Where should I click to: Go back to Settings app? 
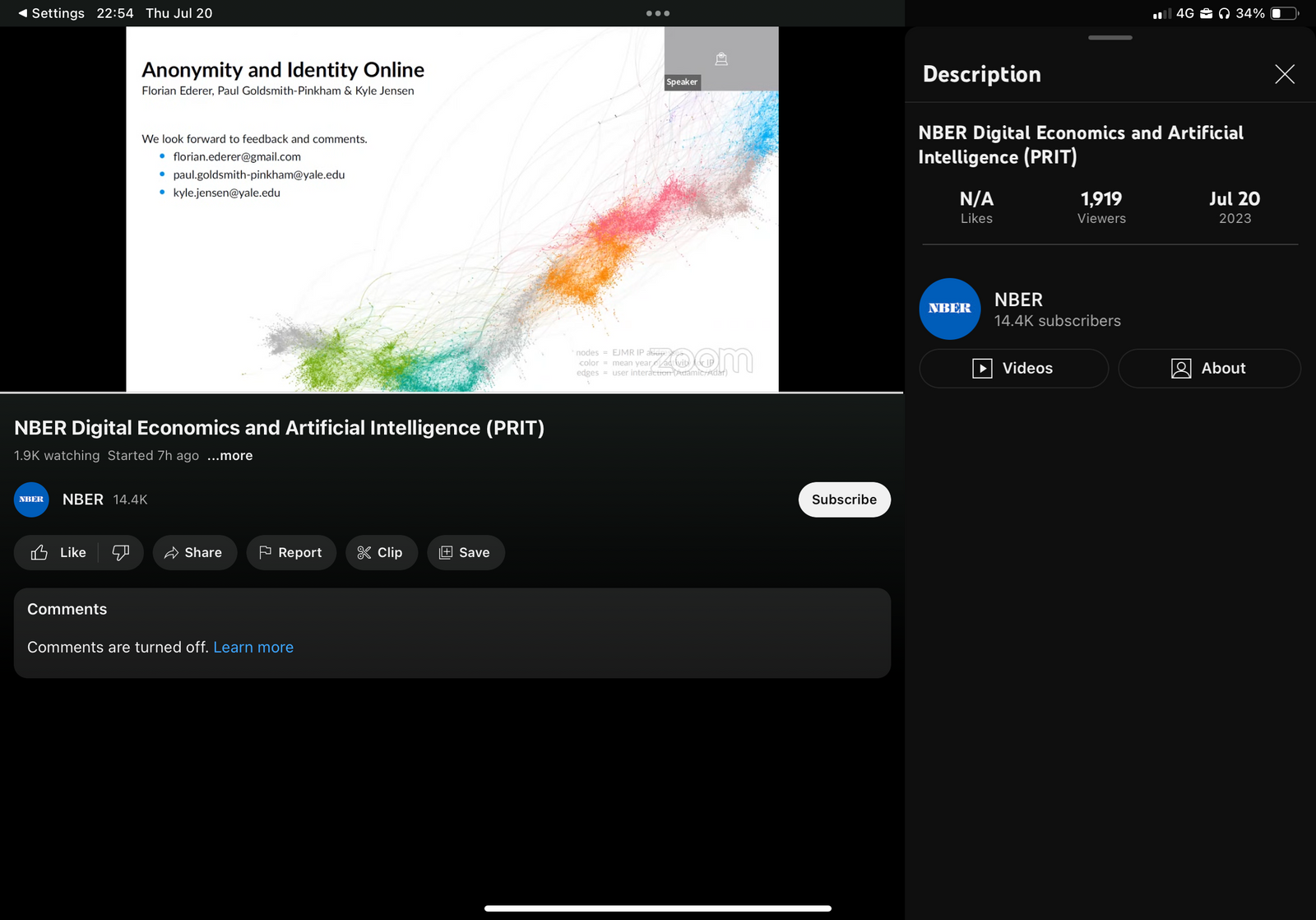click(x=51, y=13)
